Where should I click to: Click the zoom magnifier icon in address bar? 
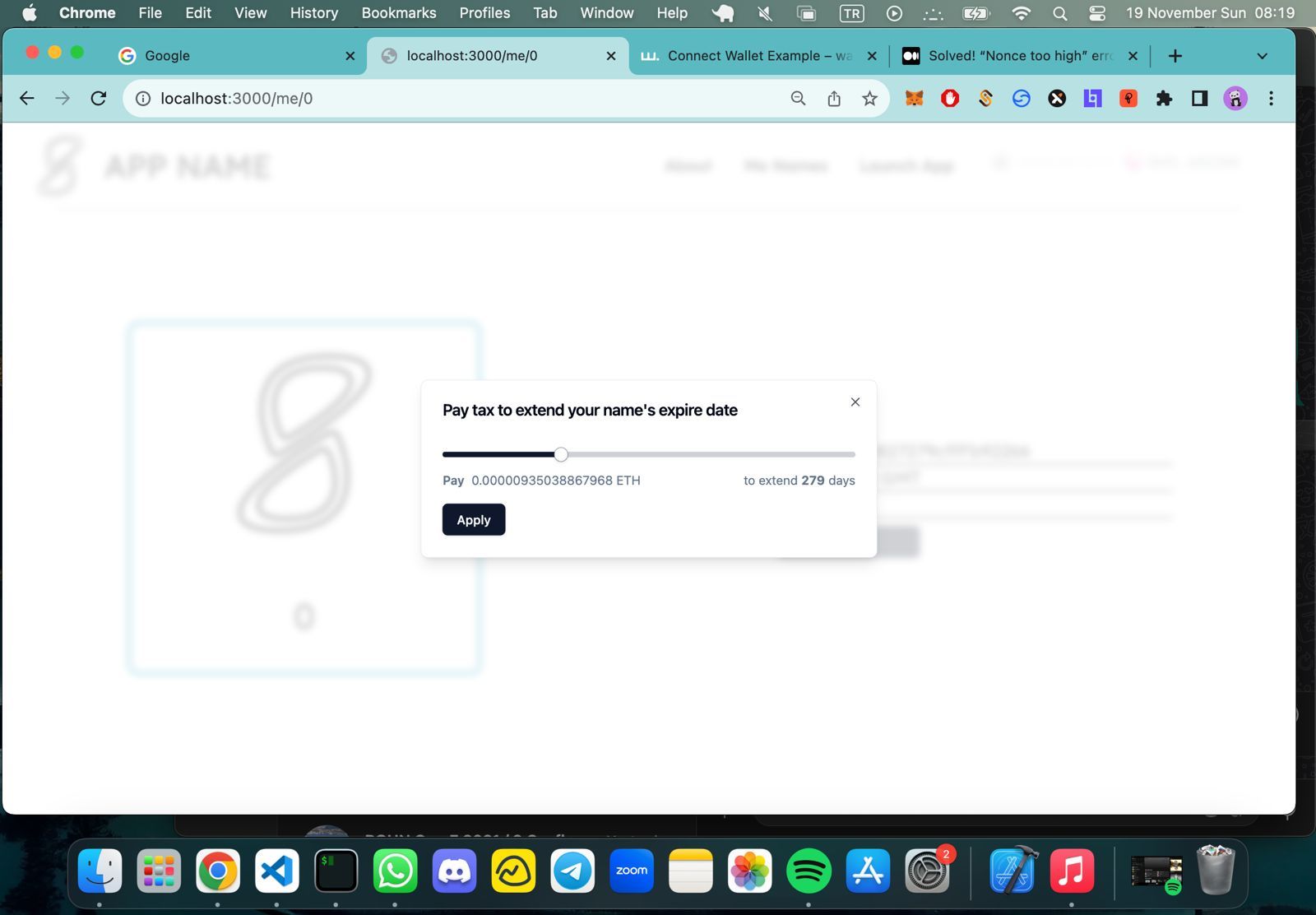798,99
